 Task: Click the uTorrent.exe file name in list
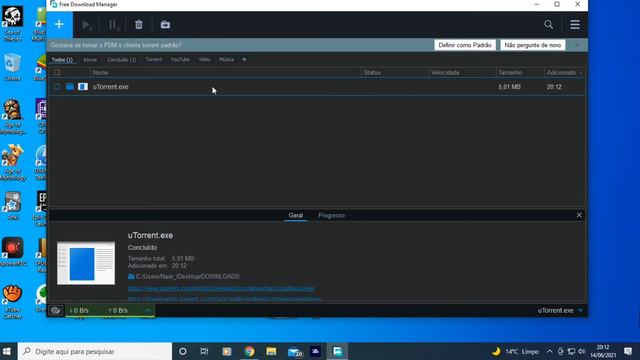tap(111, 87)
